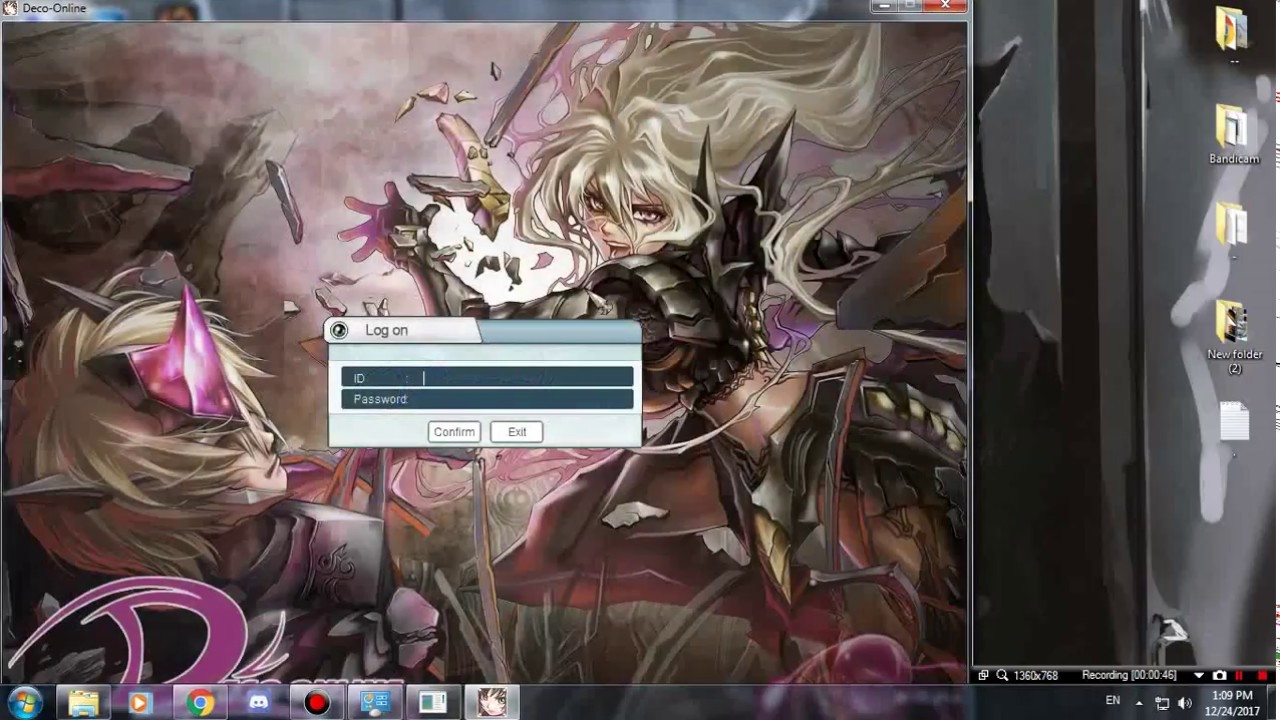
Task: Click the Bandicam magnifier search icon
Action: [1002, 676]
